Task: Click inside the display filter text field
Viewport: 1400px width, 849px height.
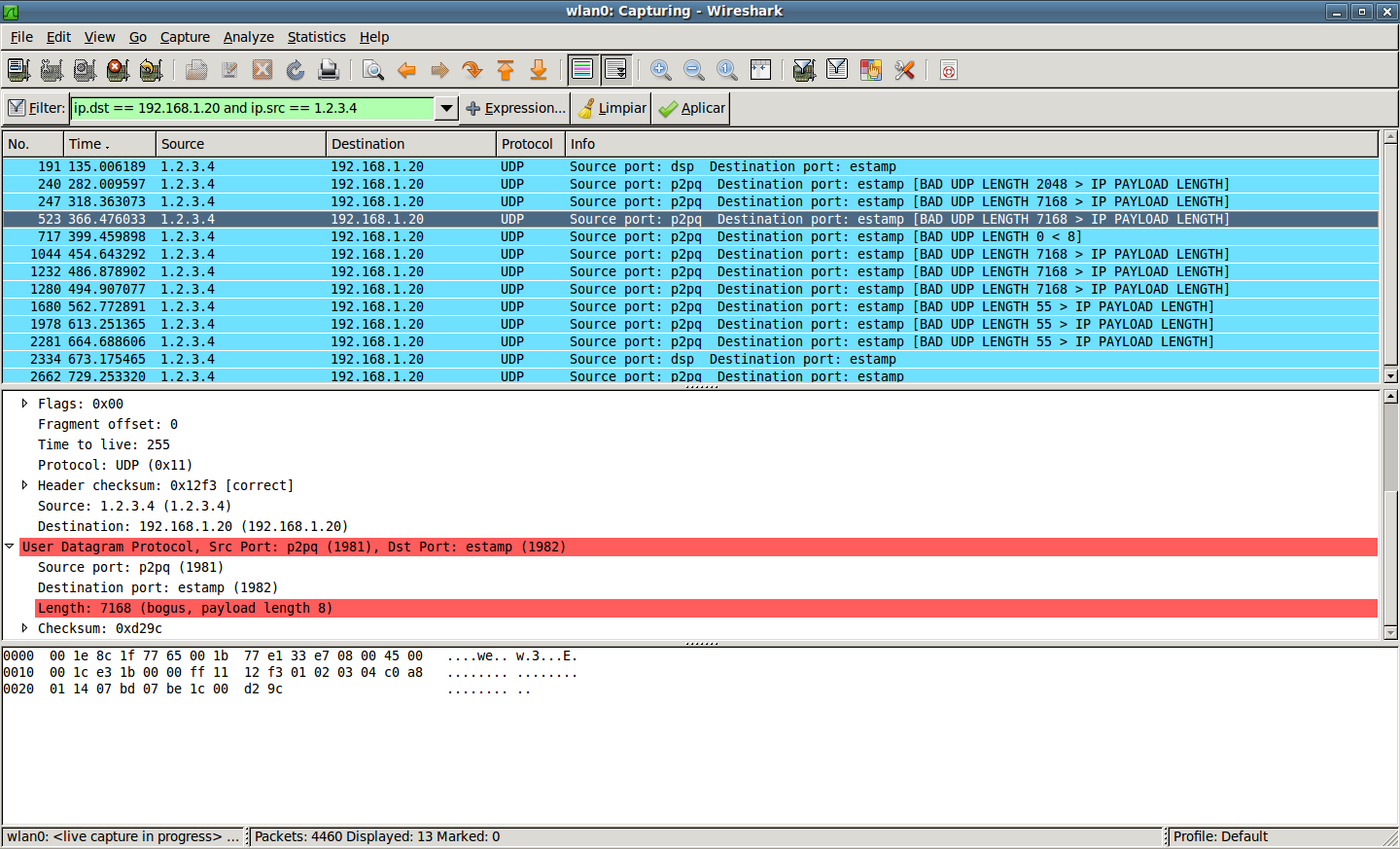Action: click(x=253, y=108)
